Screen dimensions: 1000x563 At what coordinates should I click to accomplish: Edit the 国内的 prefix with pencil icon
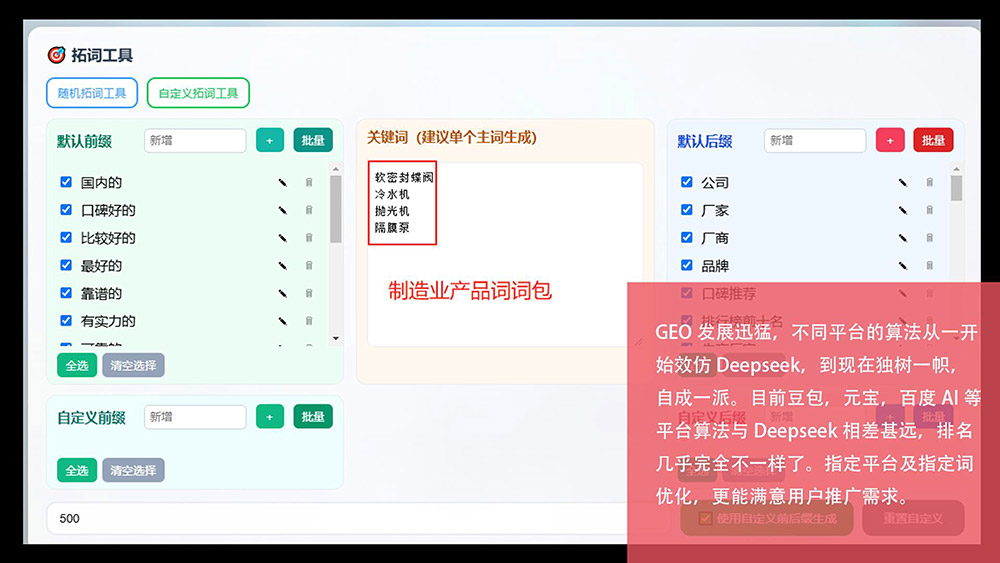(x=283, y=182)
